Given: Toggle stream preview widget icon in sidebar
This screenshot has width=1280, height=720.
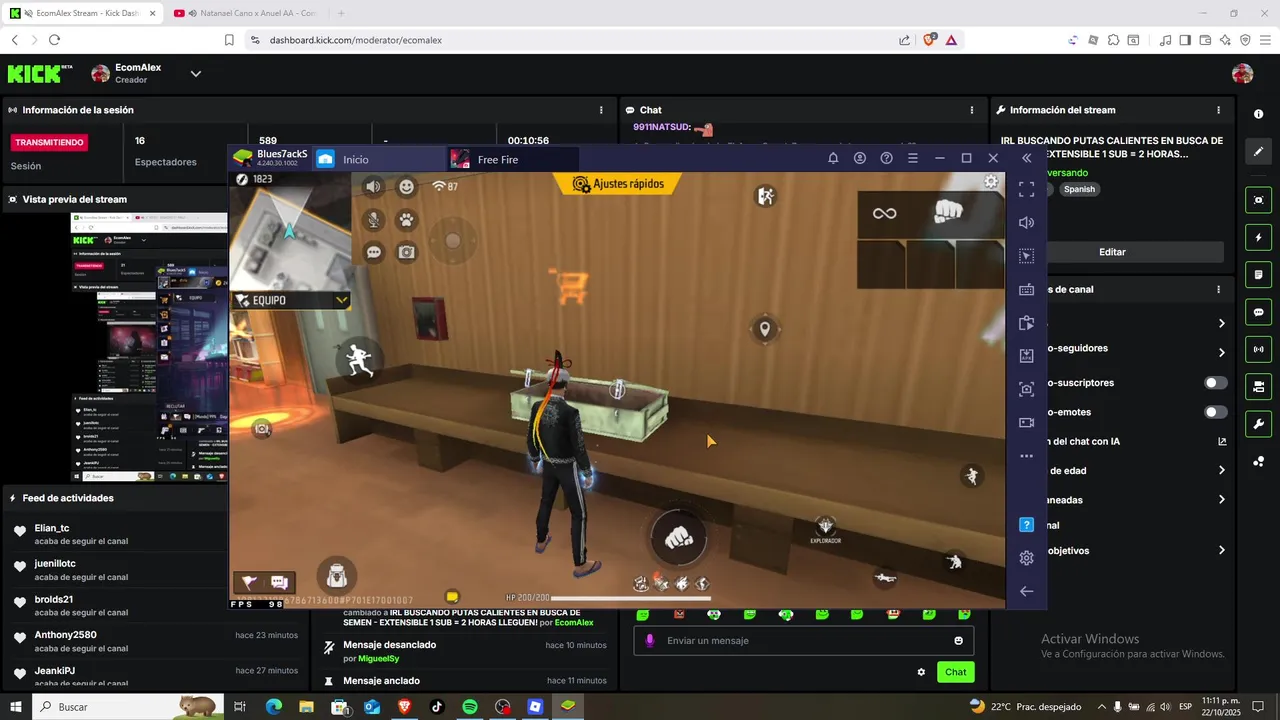Looking at the screenshot, I should point(1258,200).
